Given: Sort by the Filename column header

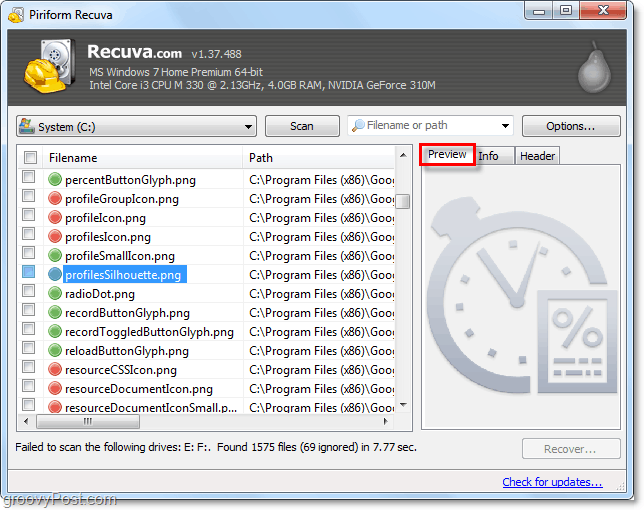Looking at the screenshot, I should pos(143,158).
